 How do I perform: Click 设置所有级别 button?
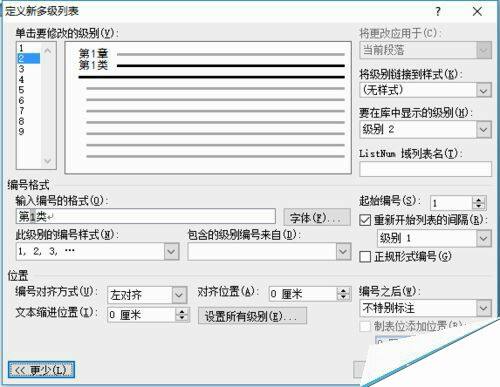[252, 316]
